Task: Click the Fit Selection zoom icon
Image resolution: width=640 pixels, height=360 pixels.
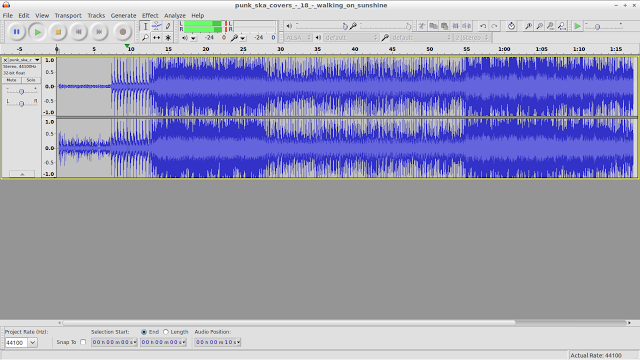Action: [x=551, y=26]
